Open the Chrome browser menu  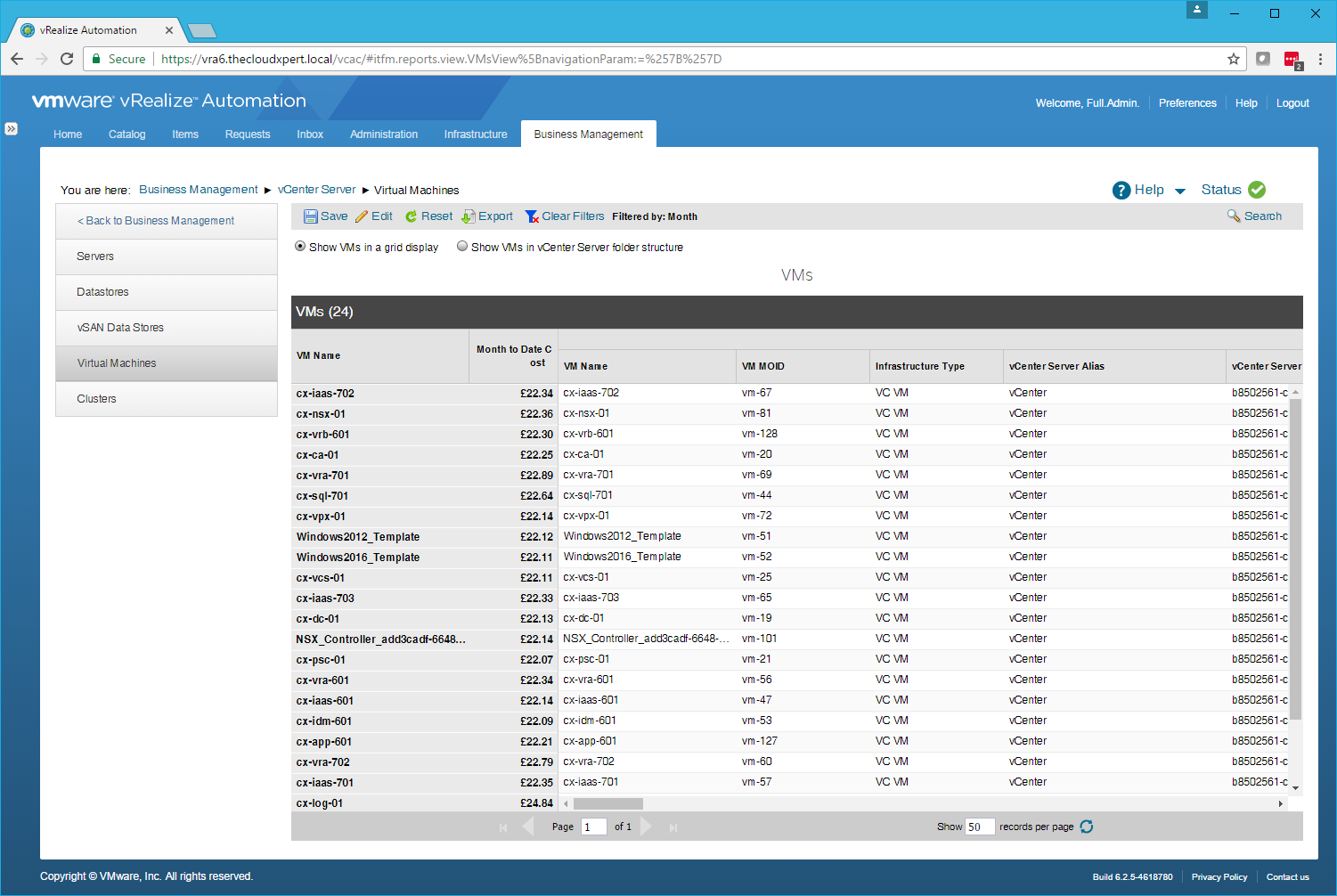(x=1320, y=59)
